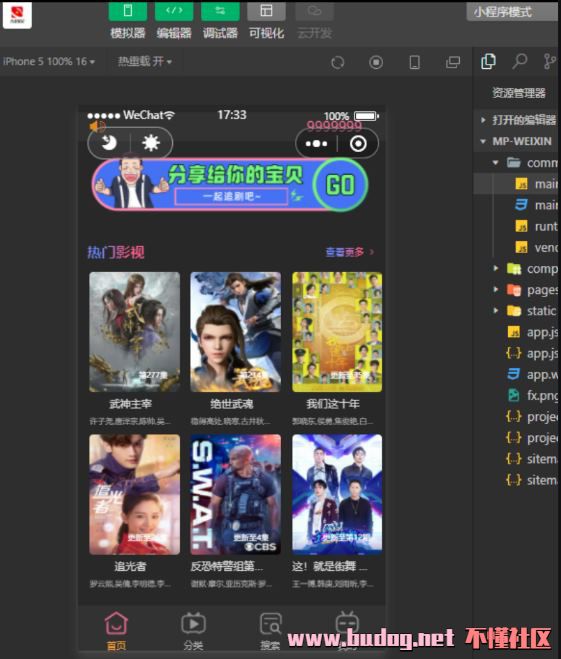Switch to the 分类 category tab
This screenshot has height=659, width=561.
(193, 630)
